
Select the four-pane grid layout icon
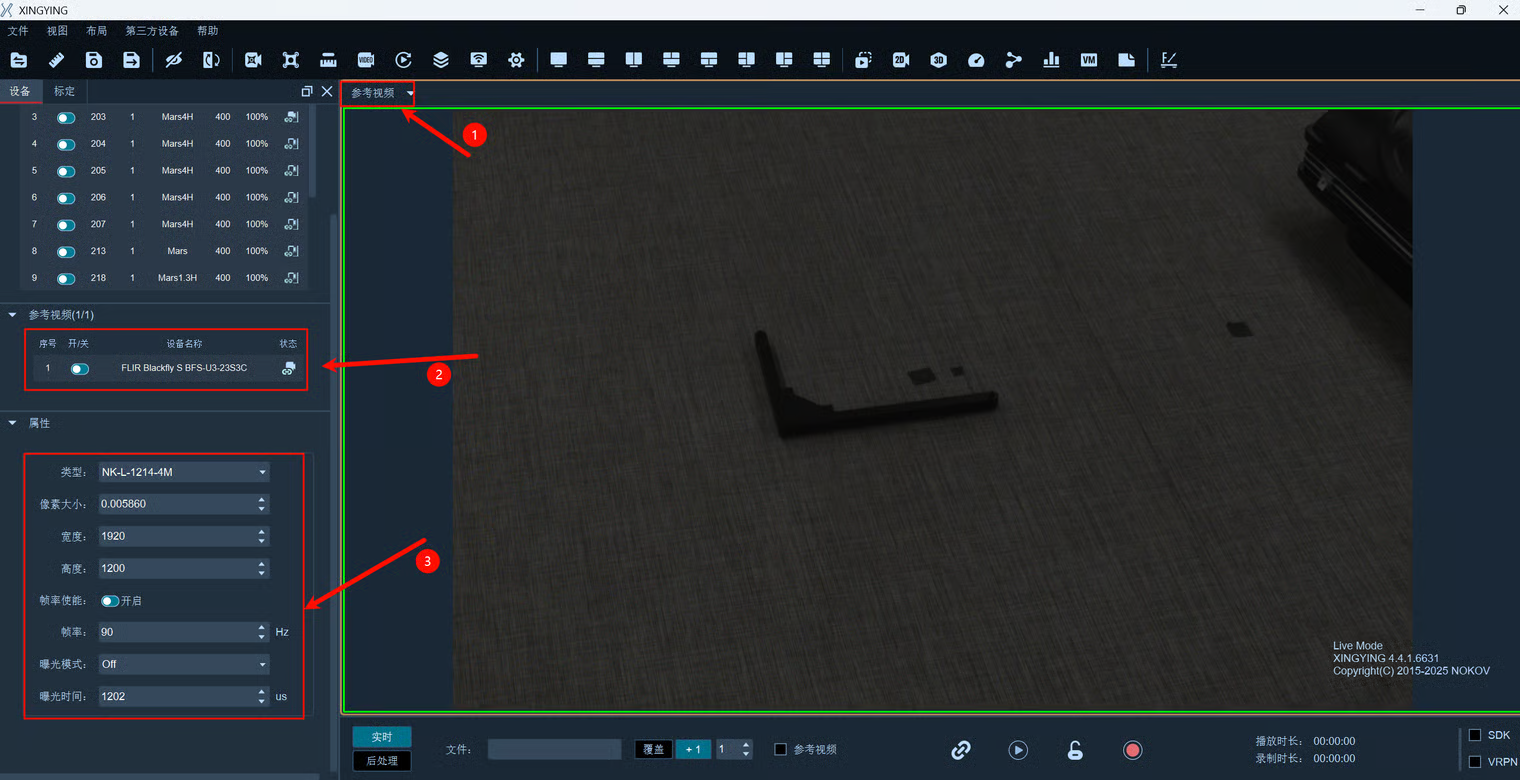pyautogui.click(x=822, y=60)
